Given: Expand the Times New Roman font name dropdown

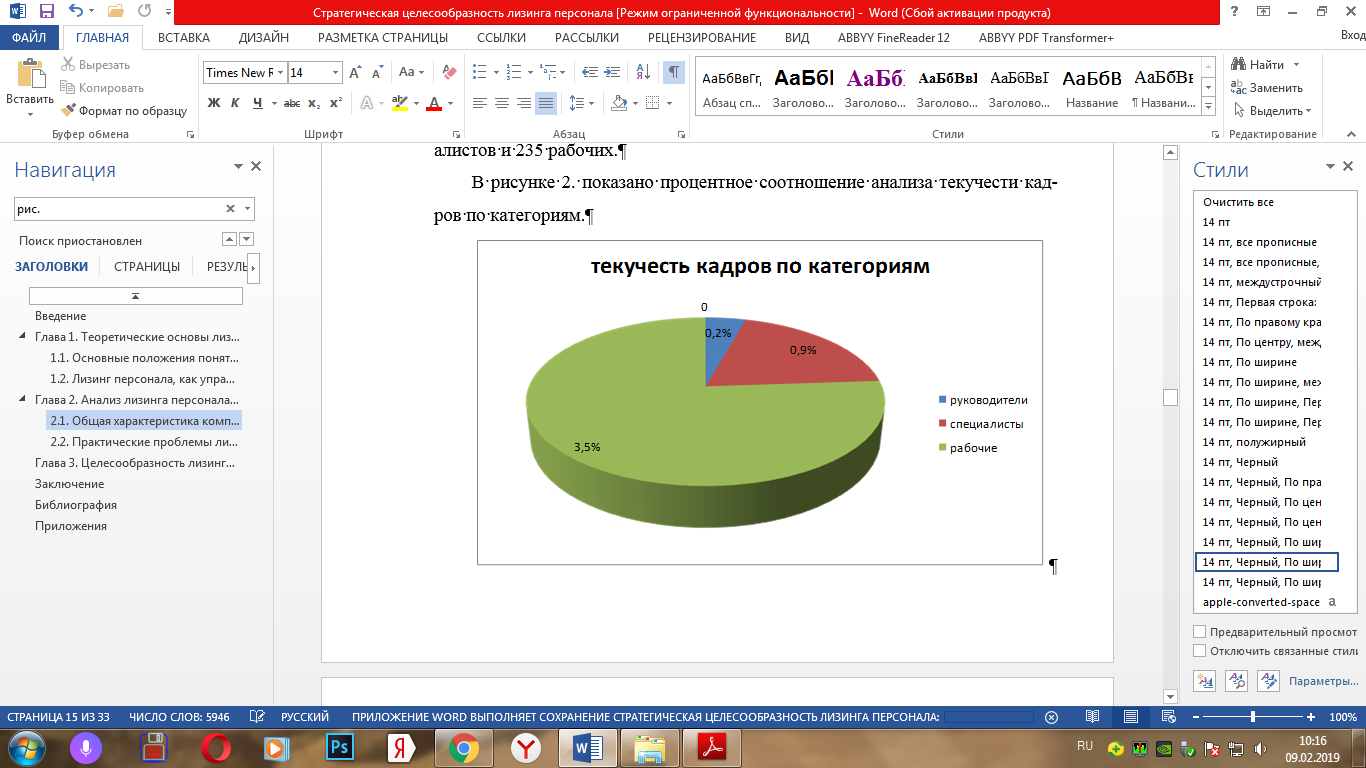Looking at the screenshot, I should (x=281, y=73).
